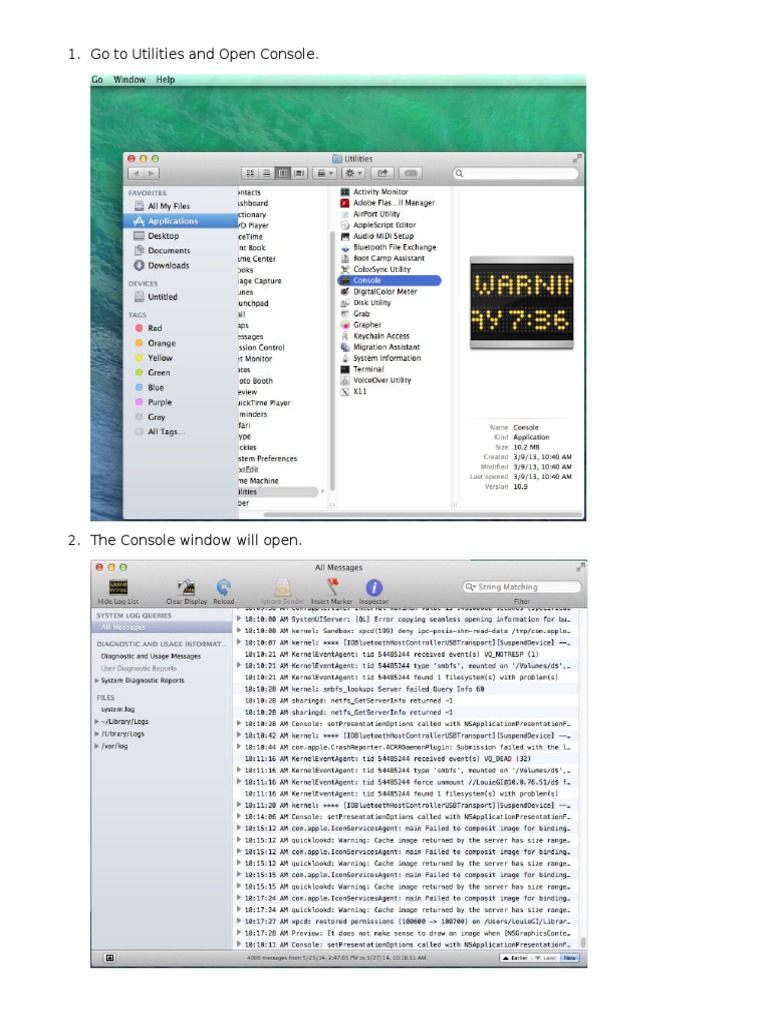This screenshot has height=1024, width=768.
Task: Switch Finder to icon view
Action: (249, 173)
